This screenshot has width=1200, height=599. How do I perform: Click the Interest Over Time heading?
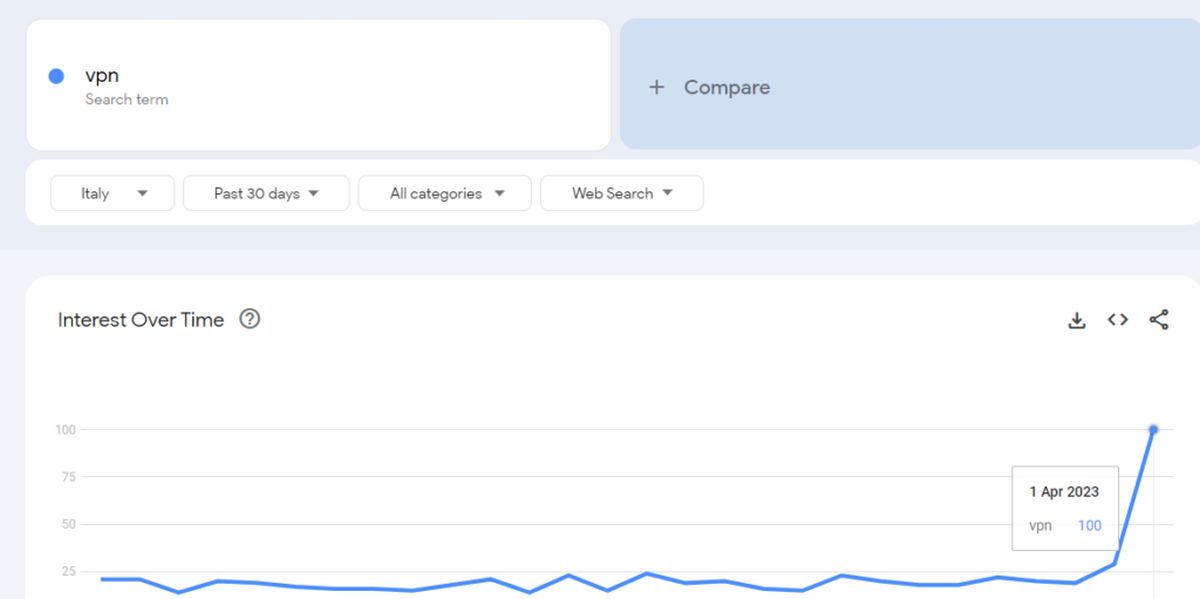140,319
